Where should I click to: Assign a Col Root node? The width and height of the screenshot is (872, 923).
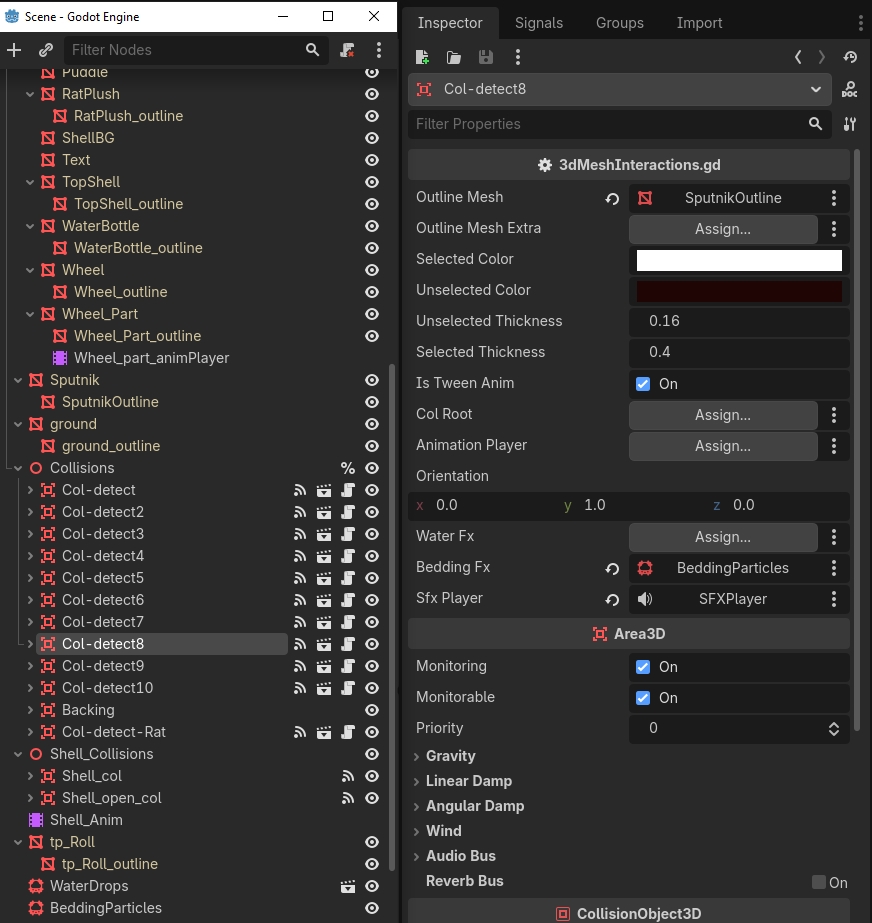pyautogui.click(x=723, y=415)
